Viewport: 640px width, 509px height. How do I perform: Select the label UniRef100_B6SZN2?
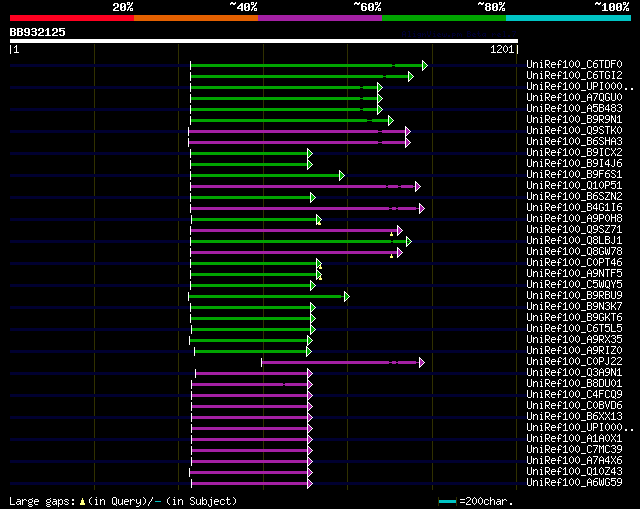pyautogui.click(x=574, y=197)
